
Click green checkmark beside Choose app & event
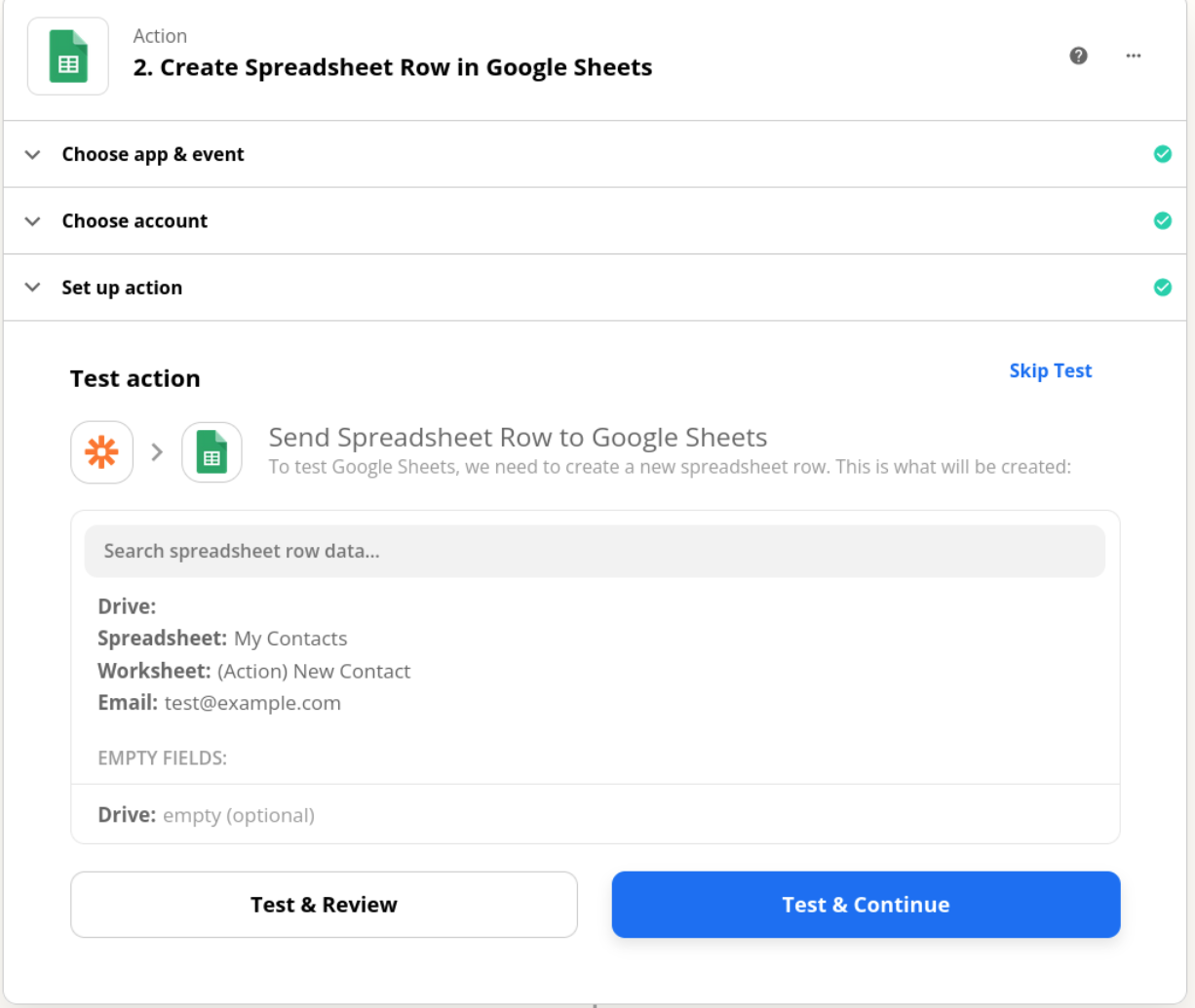(1162, 154)
